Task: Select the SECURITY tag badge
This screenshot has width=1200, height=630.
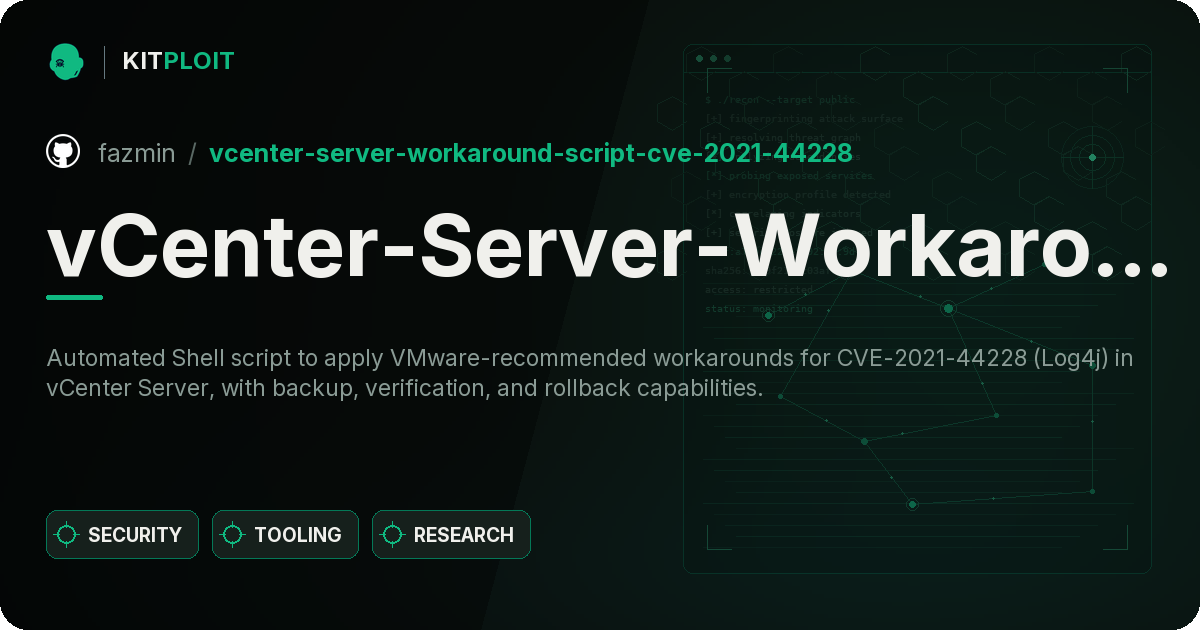Action: tap(122, 535)
